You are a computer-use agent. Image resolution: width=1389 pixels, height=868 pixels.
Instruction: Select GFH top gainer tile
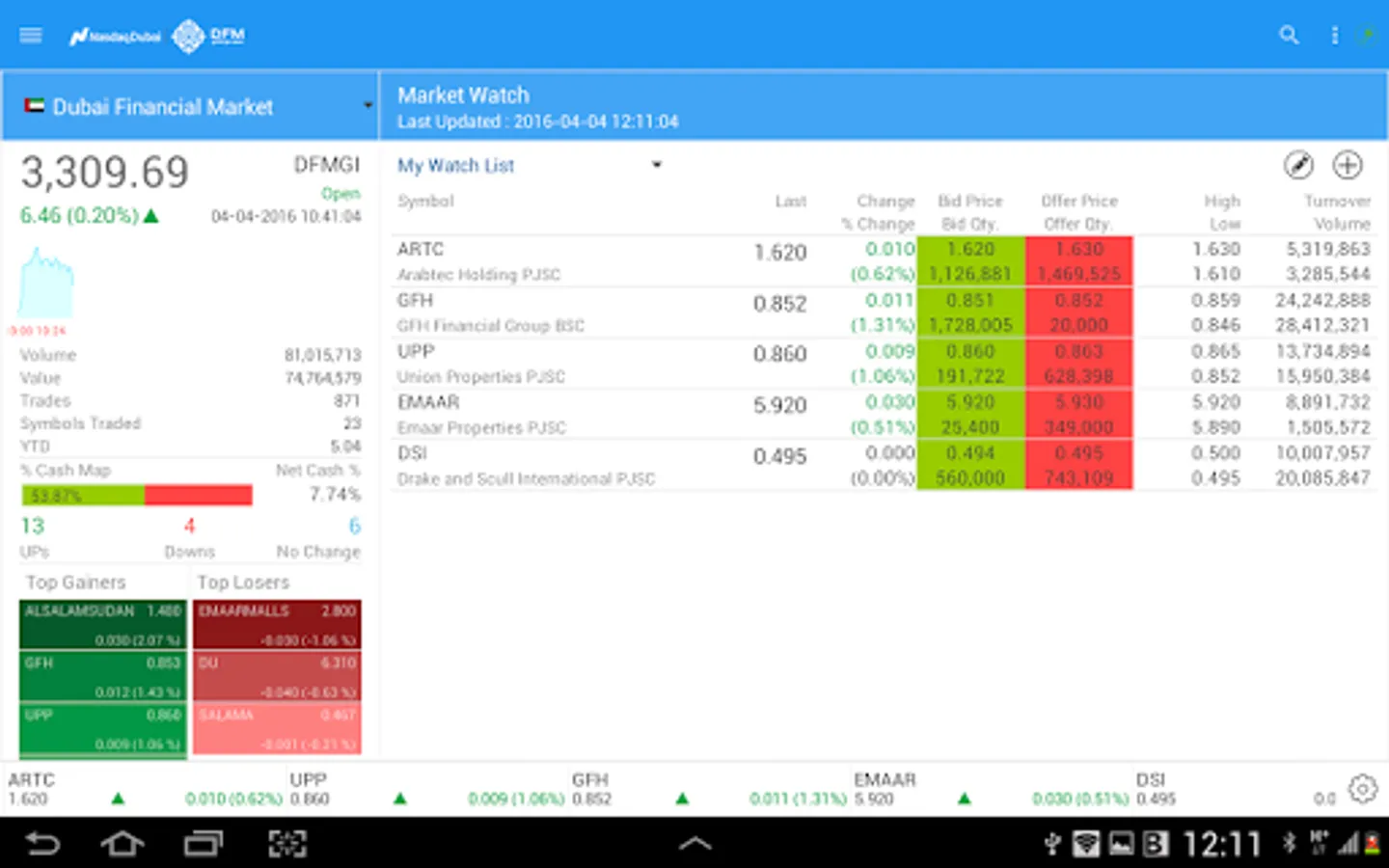(x=103, y=677)
